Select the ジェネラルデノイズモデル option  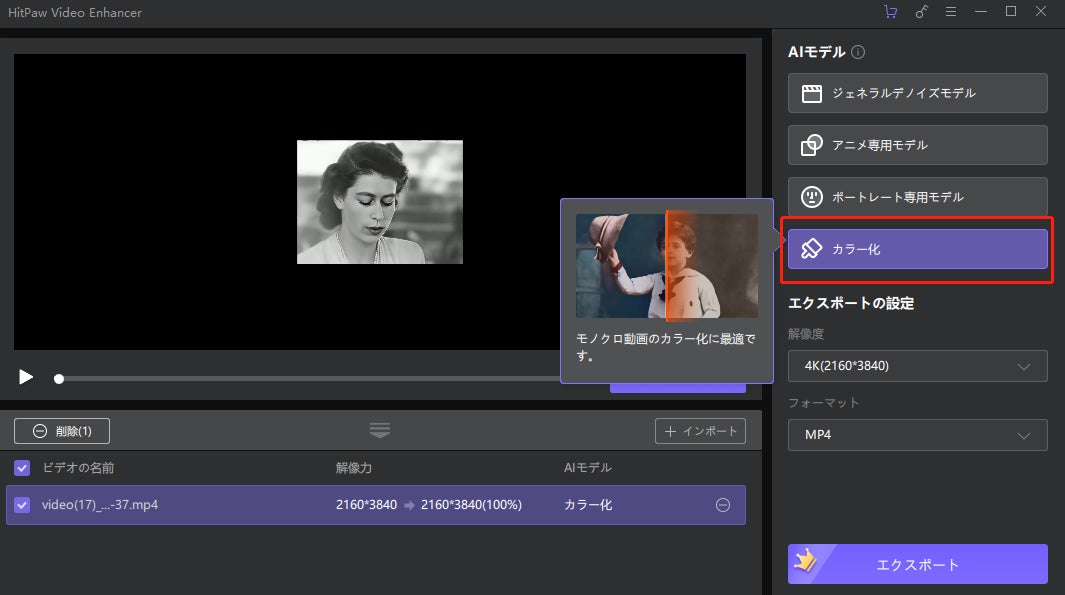pos(917,93)
